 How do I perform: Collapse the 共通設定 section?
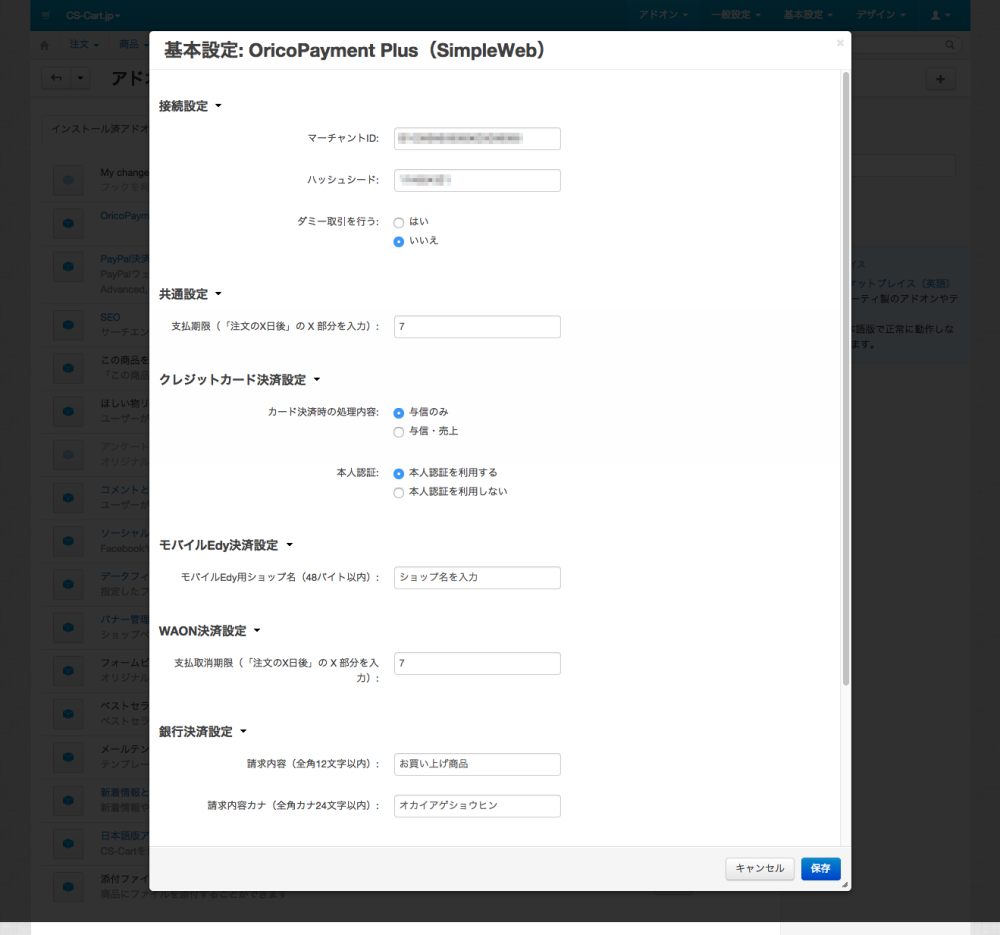pos(190,294)
